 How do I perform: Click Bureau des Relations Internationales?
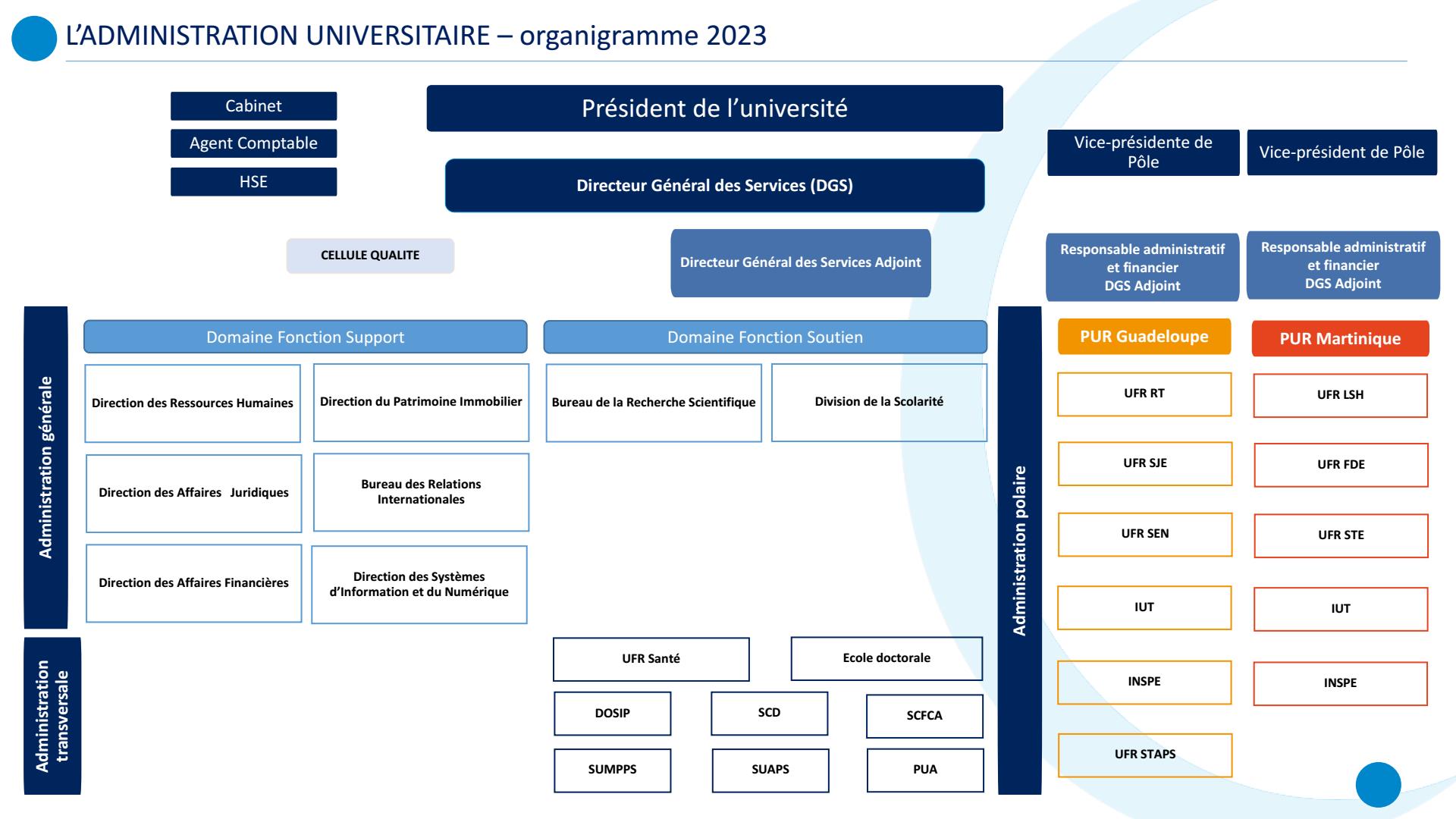[x=421, y=492]
